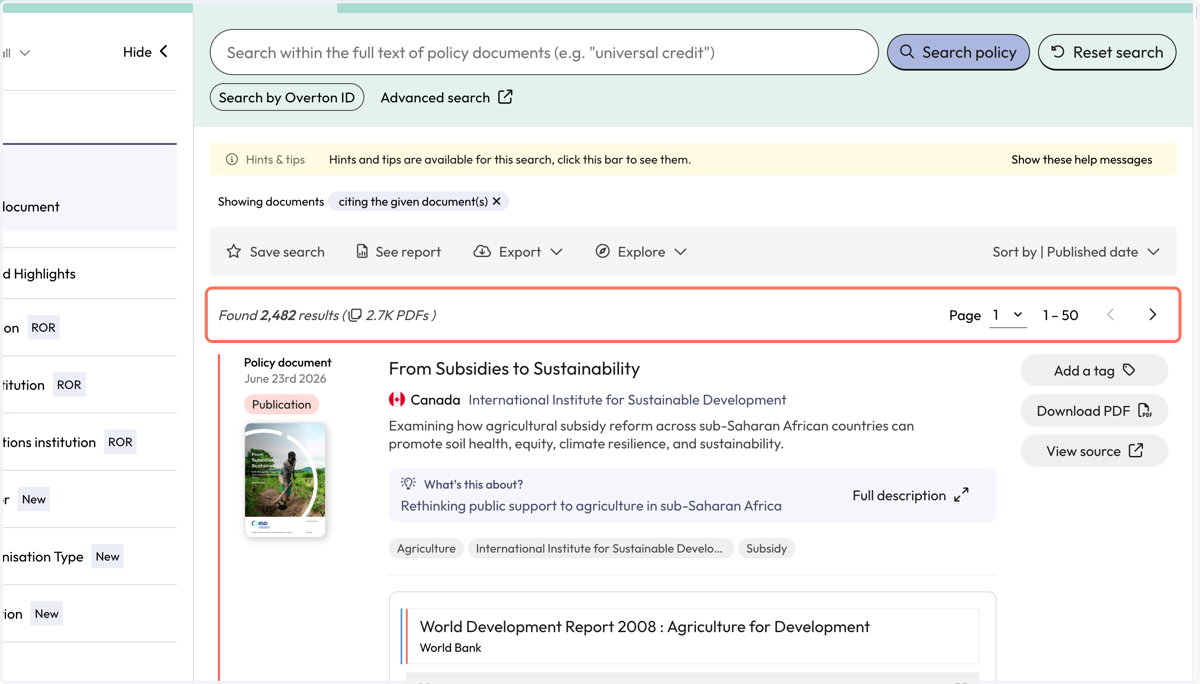Save this search with the star
The image size is (1200, 684).
[275, 251]
